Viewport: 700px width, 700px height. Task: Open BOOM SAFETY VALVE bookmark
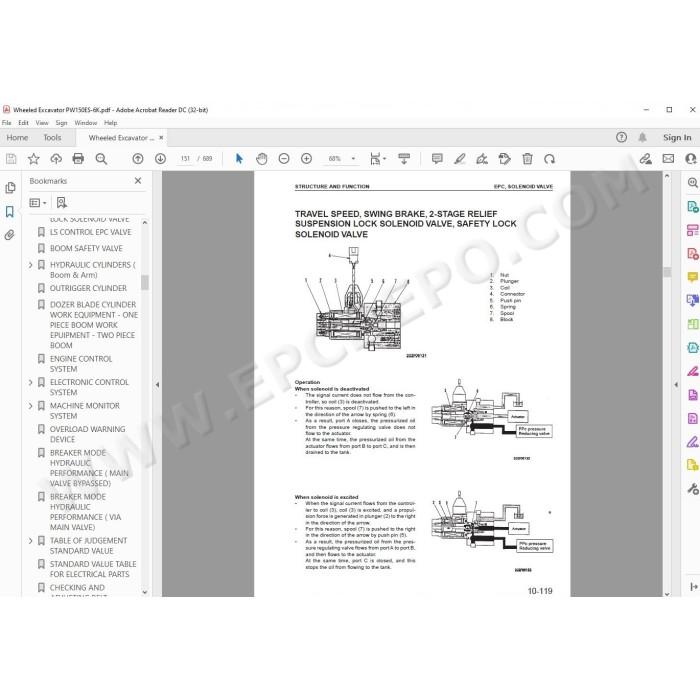click(86, 248)
